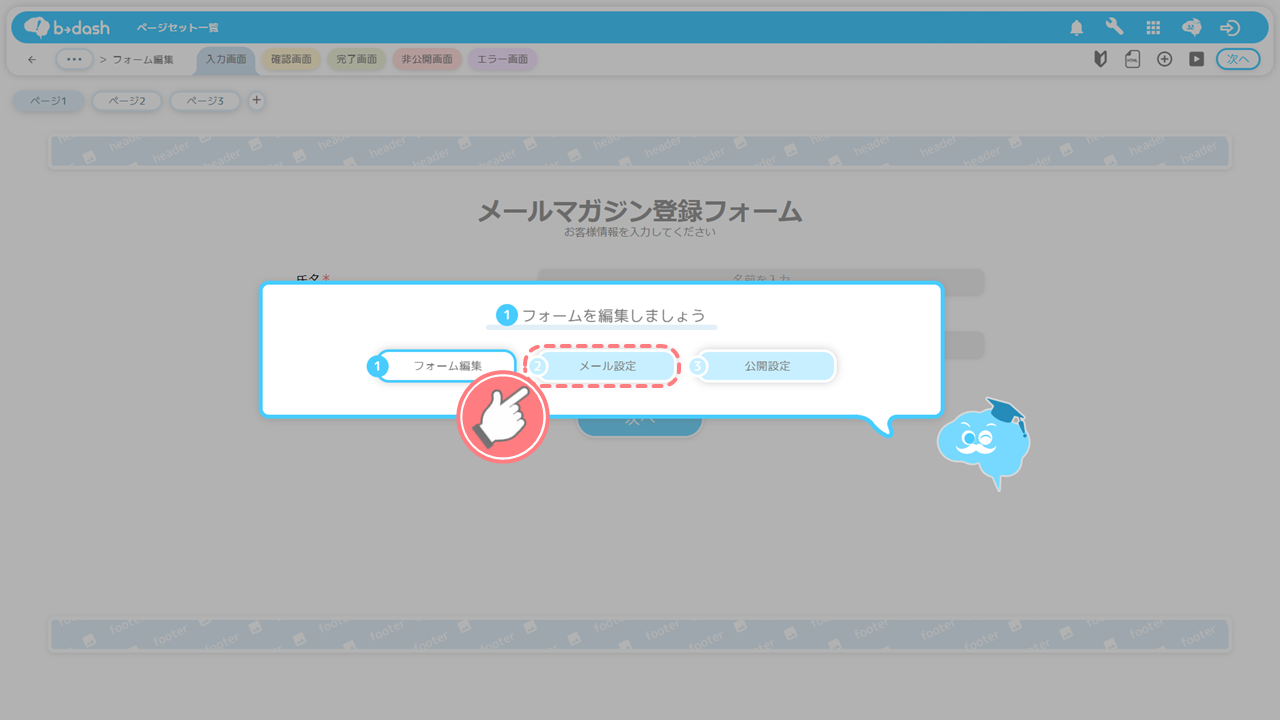Select the ページ2 page tab
The width and height of the screenshot is (1280, 720).
click(x=127, y=101)
